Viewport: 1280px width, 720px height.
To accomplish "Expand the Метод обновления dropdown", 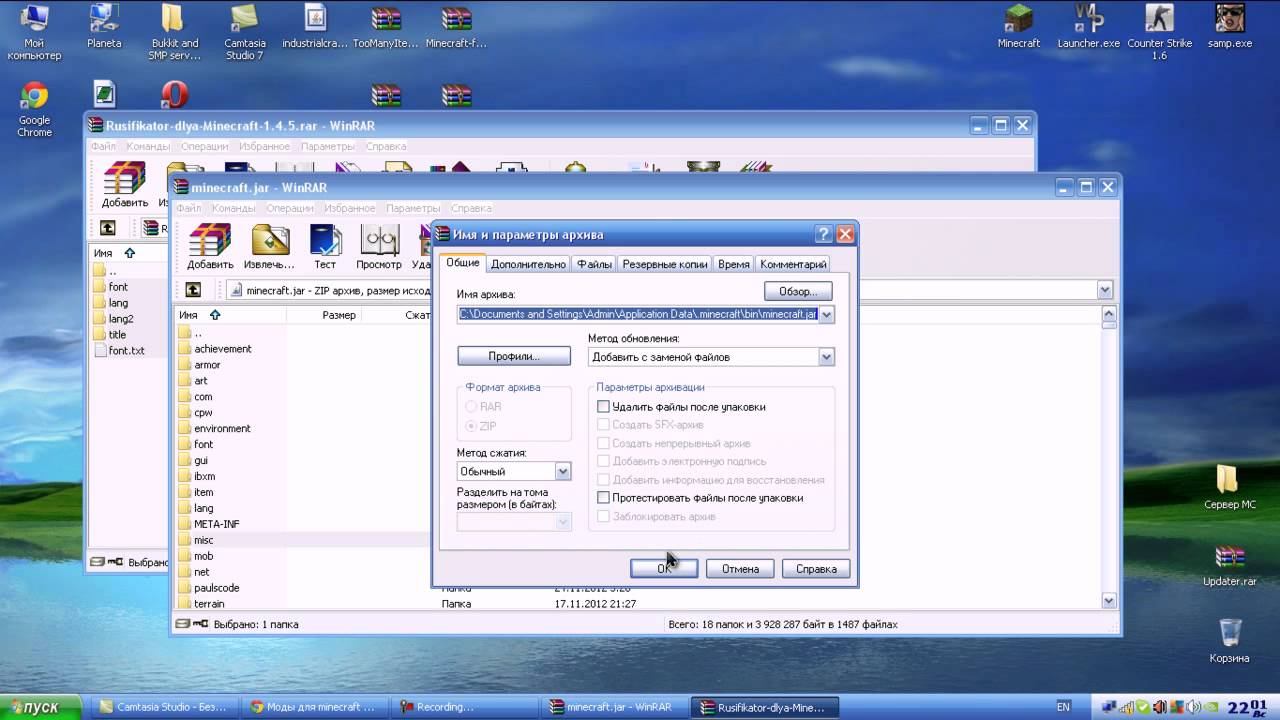I will point(826,357).
